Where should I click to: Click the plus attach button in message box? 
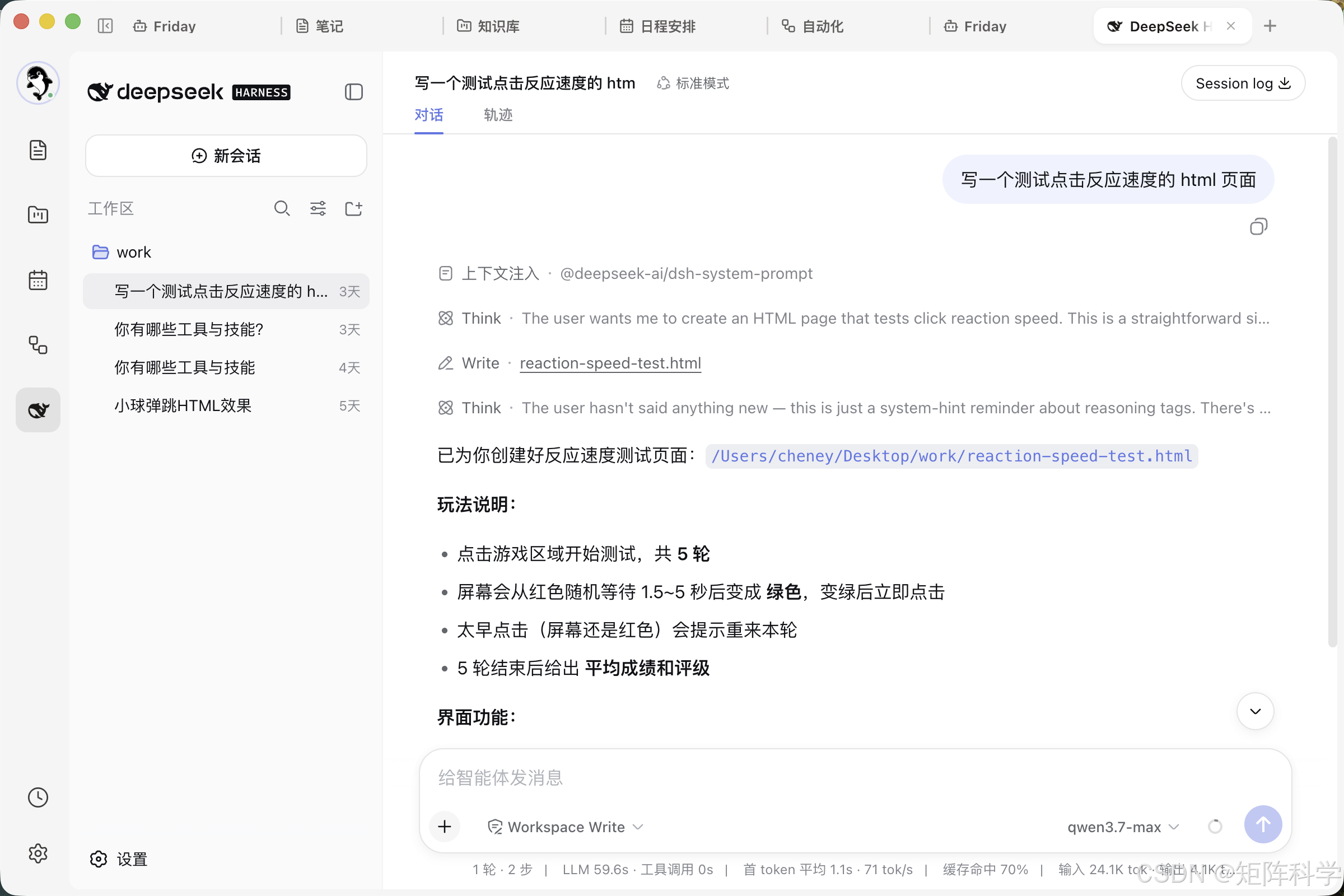(x=445, y=827)
